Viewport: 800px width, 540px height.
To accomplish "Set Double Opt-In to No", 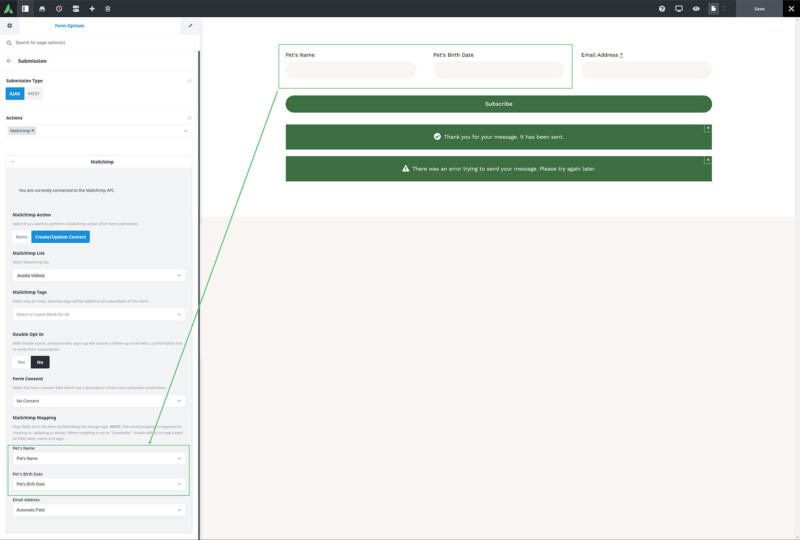I will pyautogui.click(x=40, y=362).
